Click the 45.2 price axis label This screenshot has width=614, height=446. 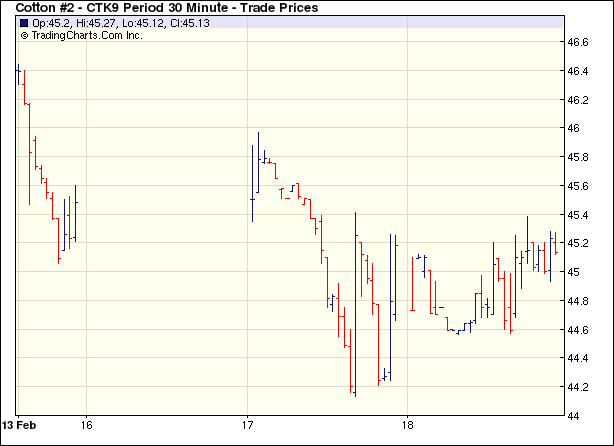coord(579,243)
